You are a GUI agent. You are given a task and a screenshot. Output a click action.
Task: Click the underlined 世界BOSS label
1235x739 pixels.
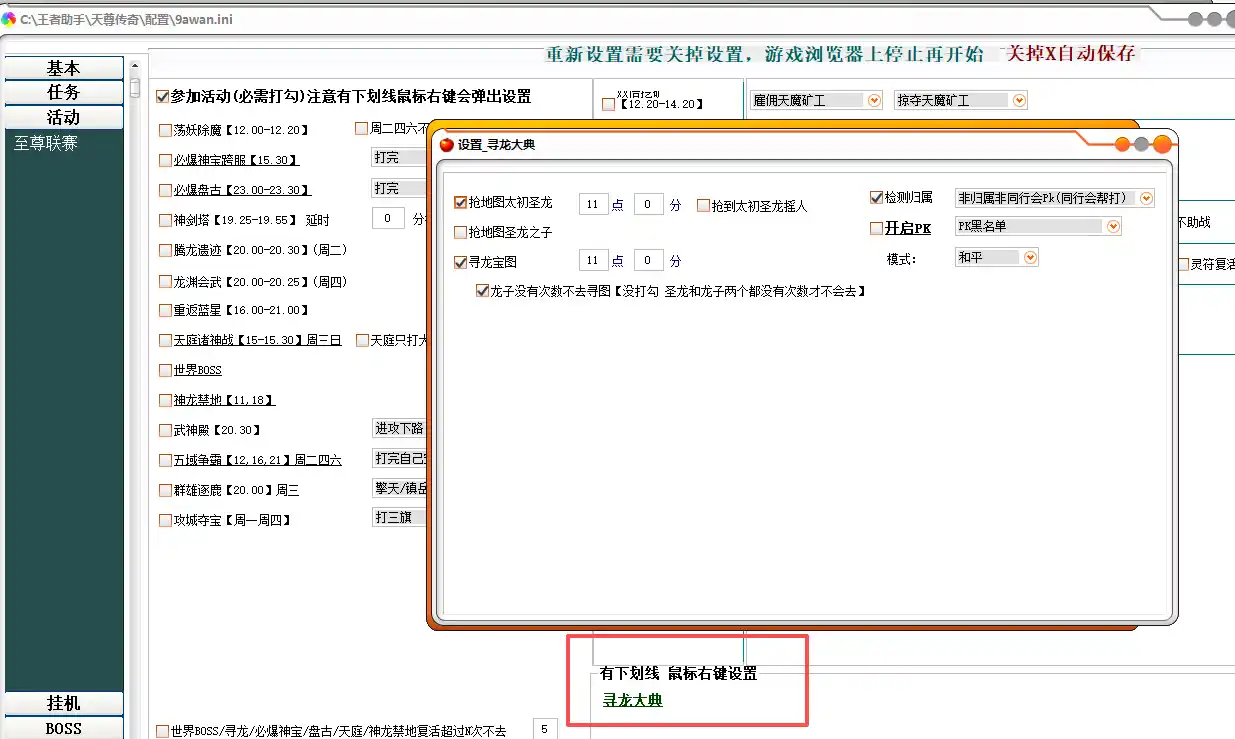(x=197, y=370)
